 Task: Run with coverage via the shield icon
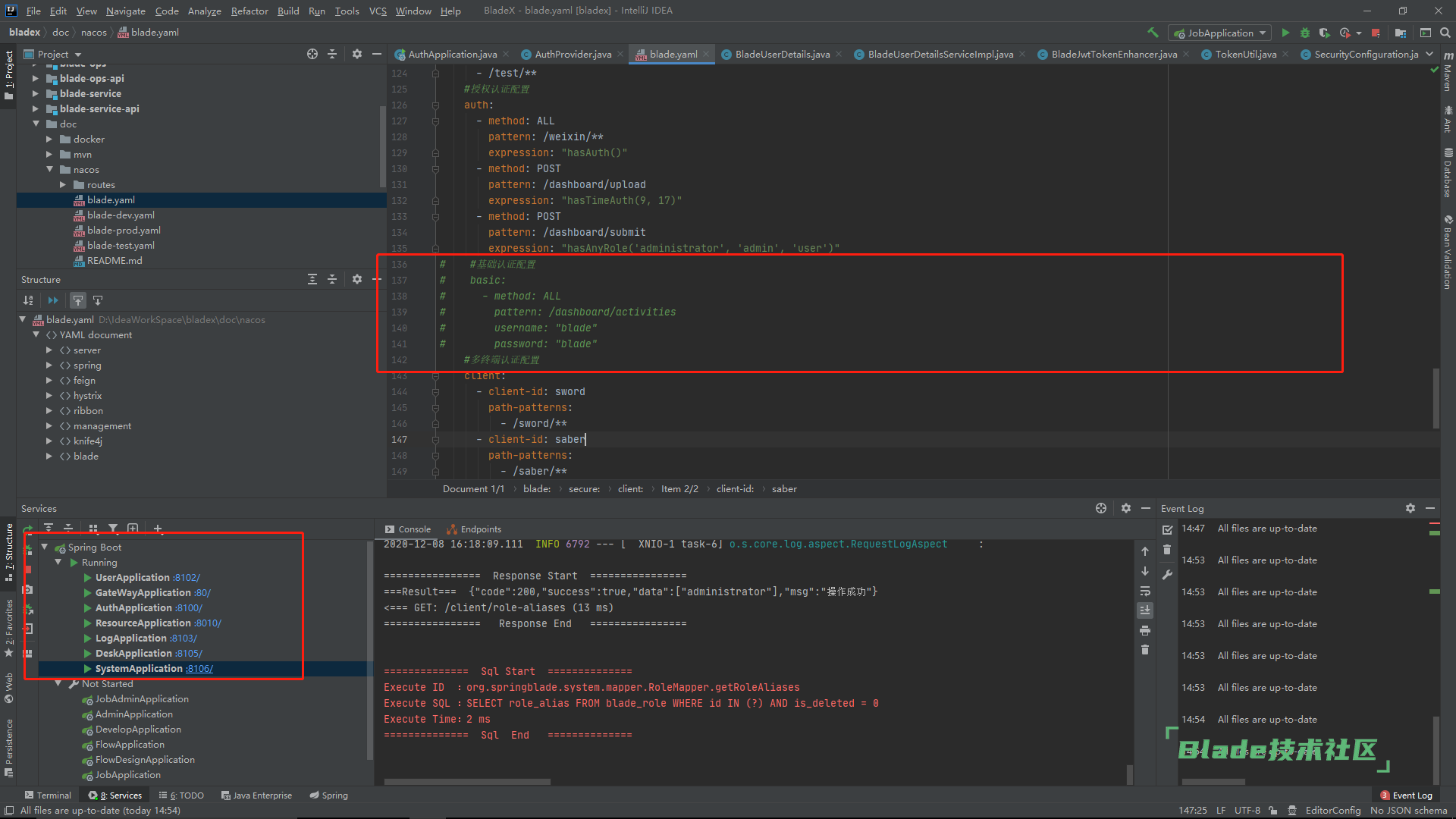pos(1324,33)
